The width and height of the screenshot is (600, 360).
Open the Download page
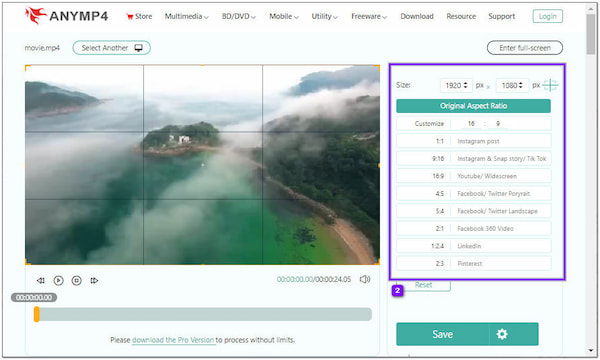417,16
